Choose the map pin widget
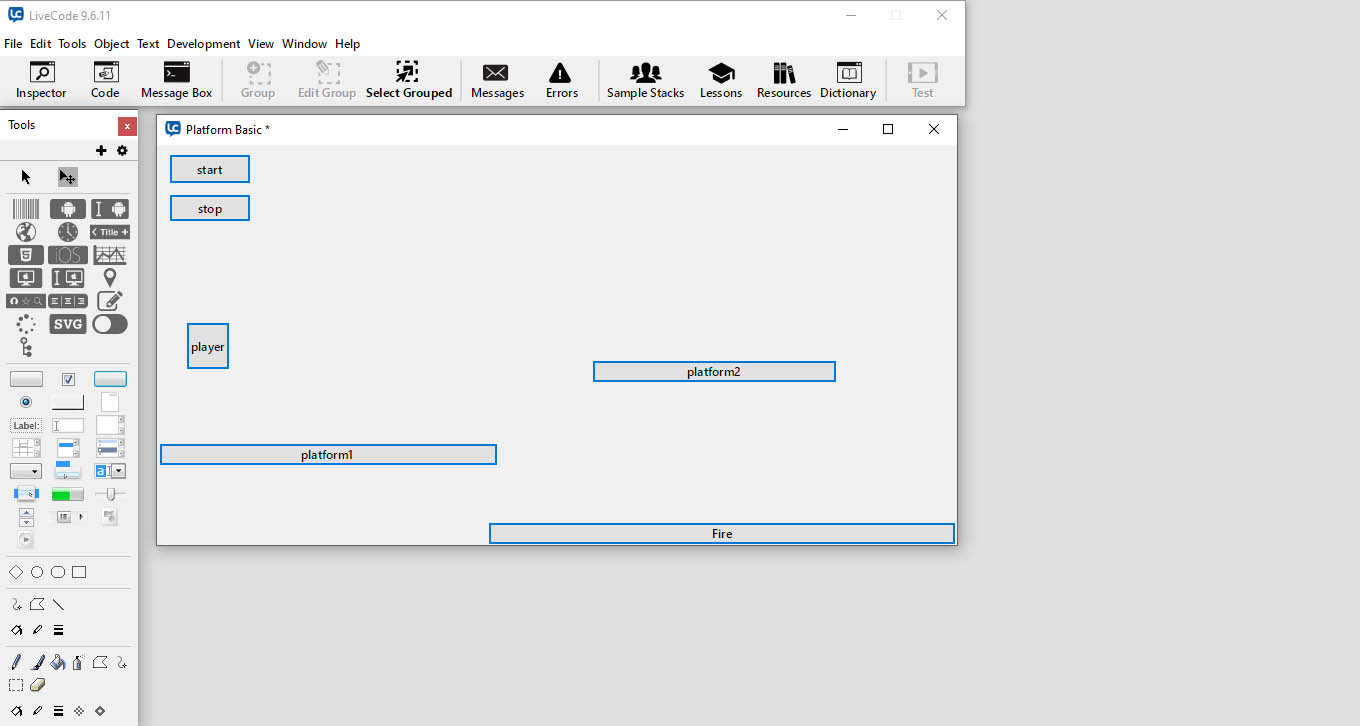Screen dimensions: 1360x726 click(110, 278)
